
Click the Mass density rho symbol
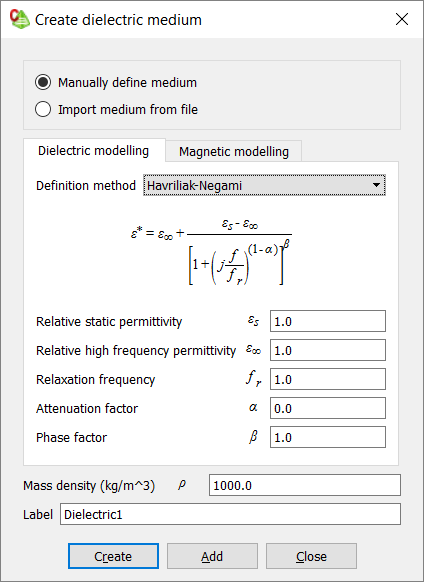pos(182,485)
